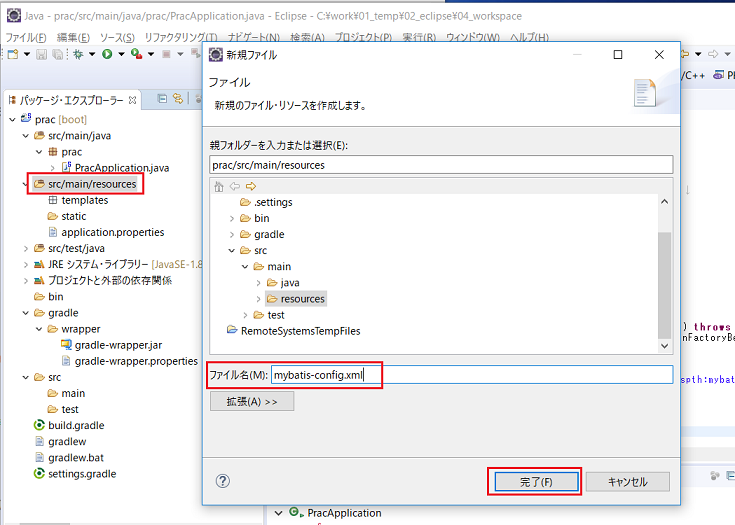The width and height of the screenshot is (735, 525).
Task: Select RemoteSystemsTempFiles in dialog tree
Action: coord(300,331)
